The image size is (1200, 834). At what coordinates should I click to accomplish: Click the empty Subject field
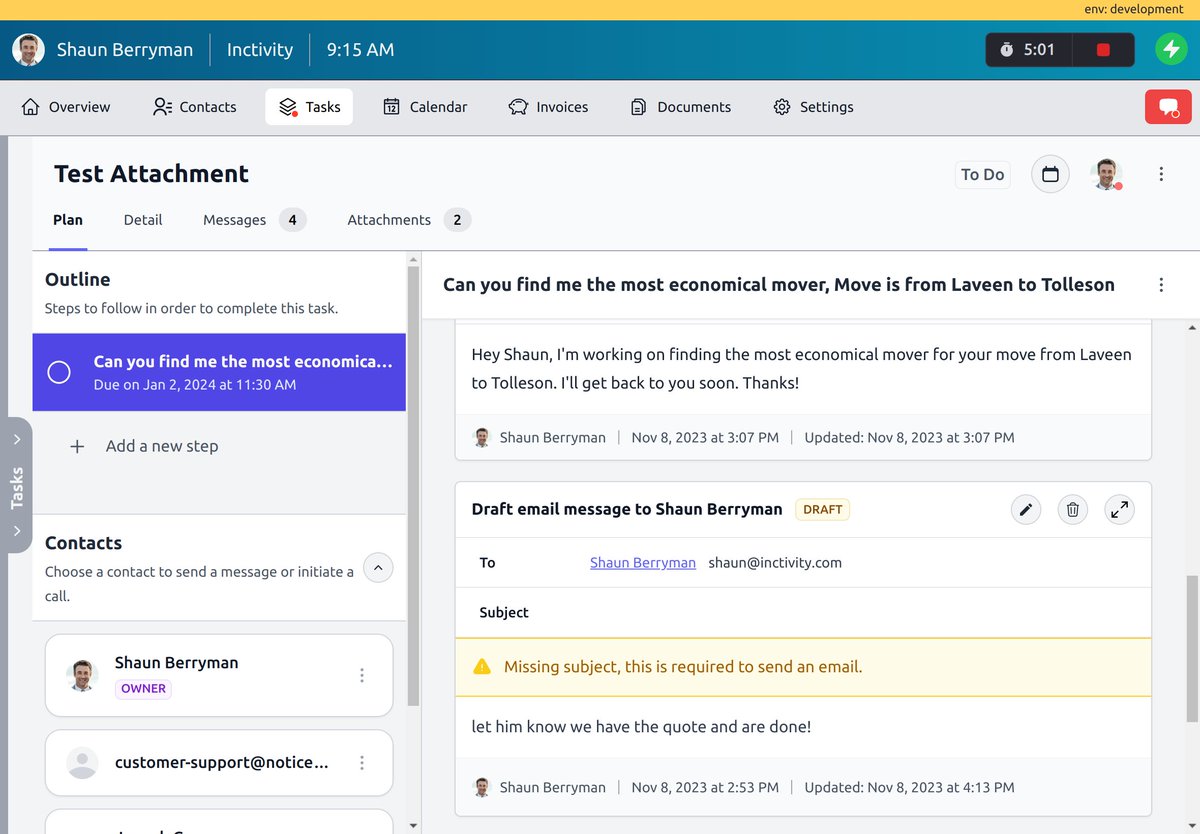click(x=803, y=613)
